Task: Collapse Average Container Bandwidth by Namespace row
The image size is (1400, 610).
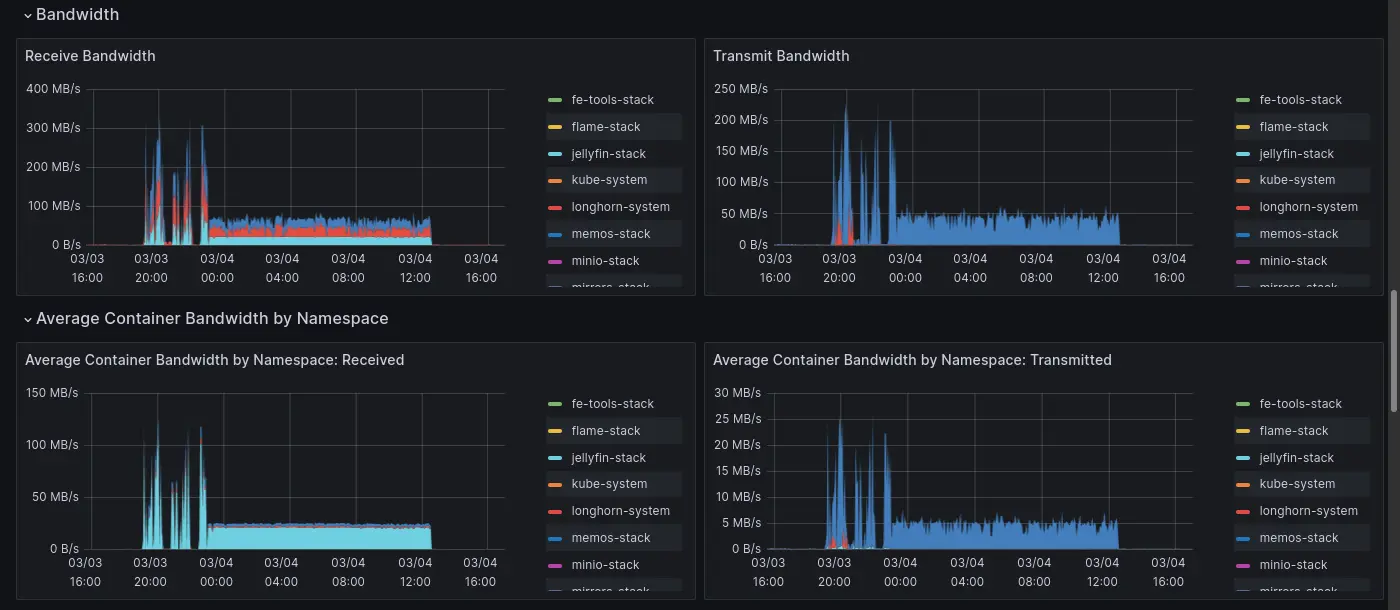Action: (x=28, y=319)
